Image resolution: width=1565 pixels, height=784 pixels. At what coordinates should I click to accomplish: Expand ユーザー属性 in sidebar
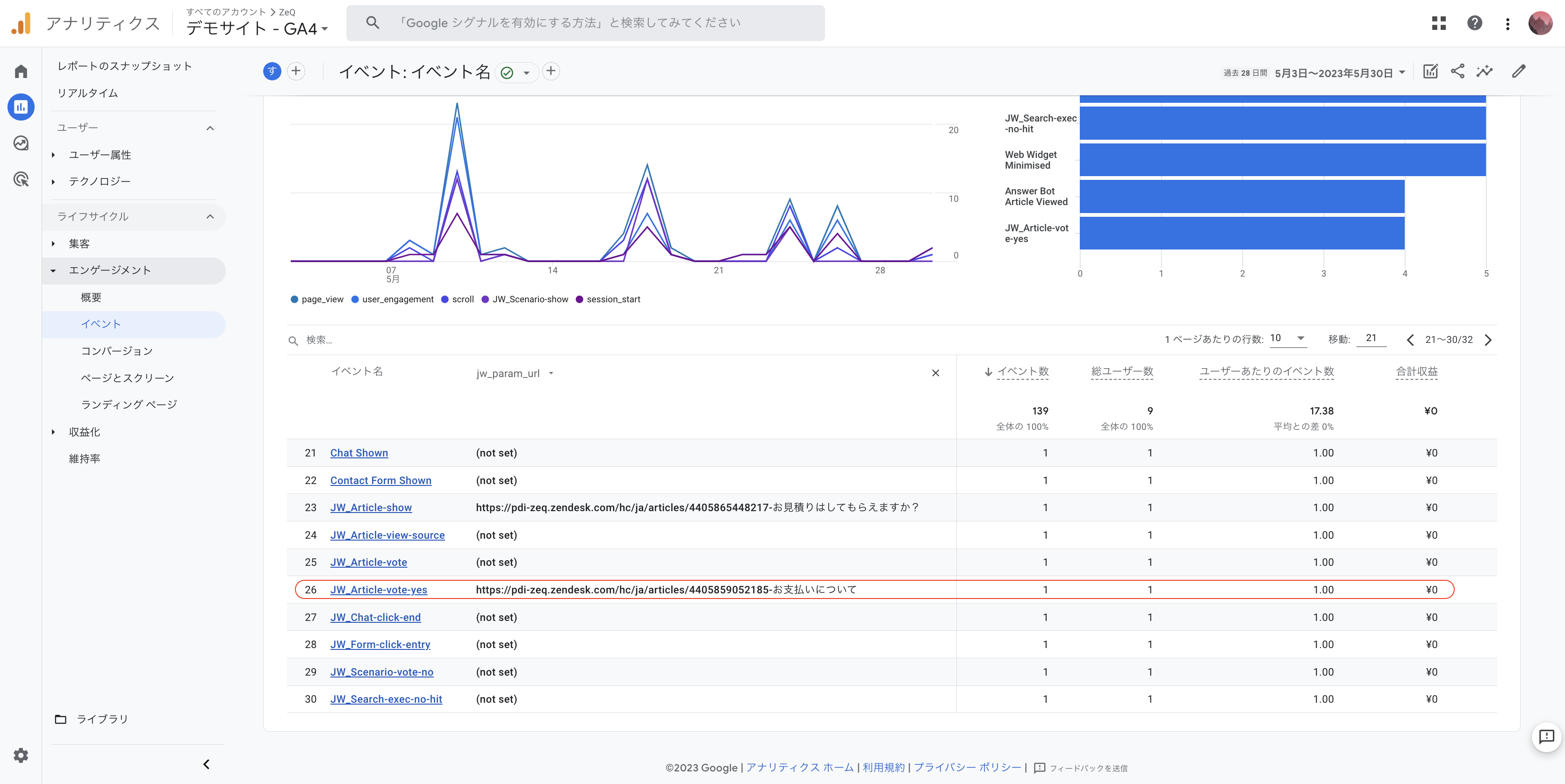click(53, 155)
